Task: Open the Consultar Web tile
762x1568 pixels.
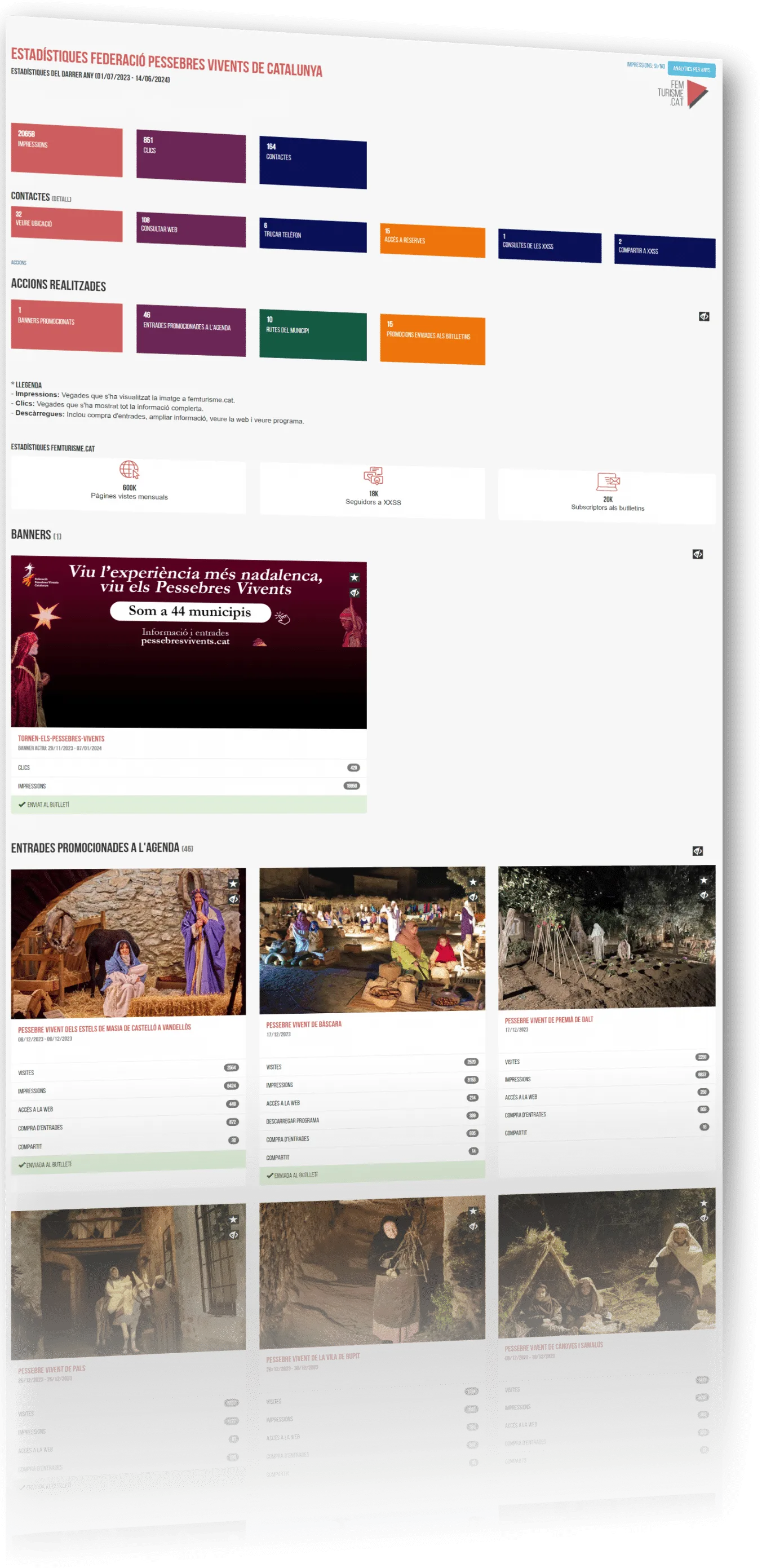Action: 191,229
